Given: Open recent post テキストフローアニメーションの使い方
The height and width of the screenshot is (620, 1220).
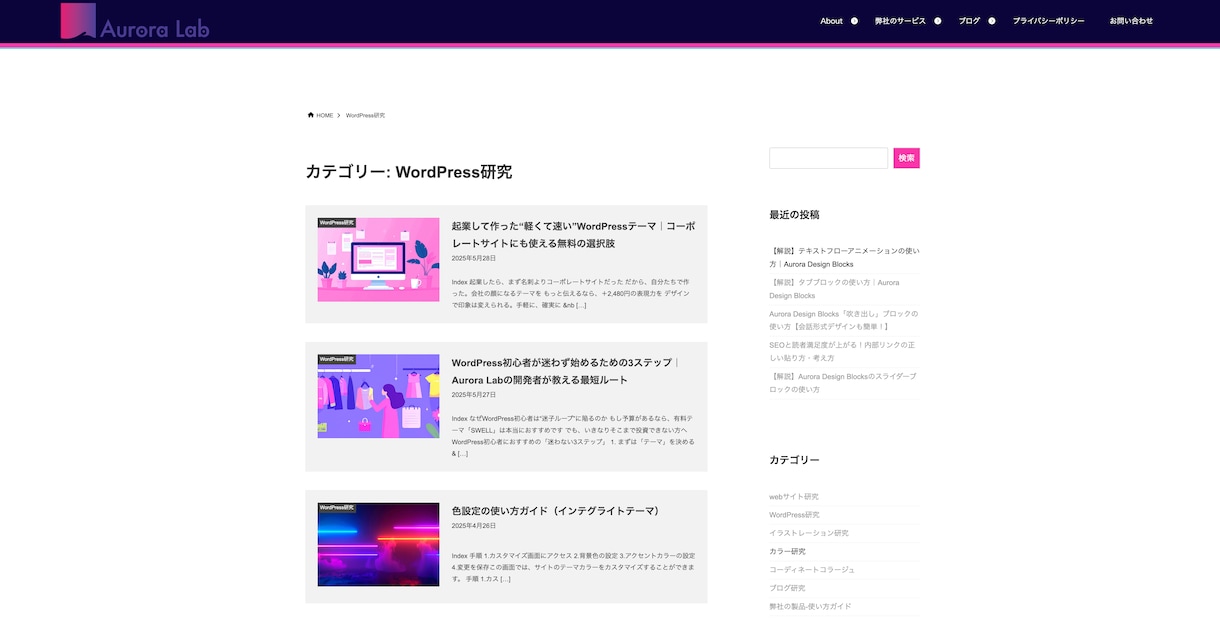Looking at the screenshot, I should (844, 258).
